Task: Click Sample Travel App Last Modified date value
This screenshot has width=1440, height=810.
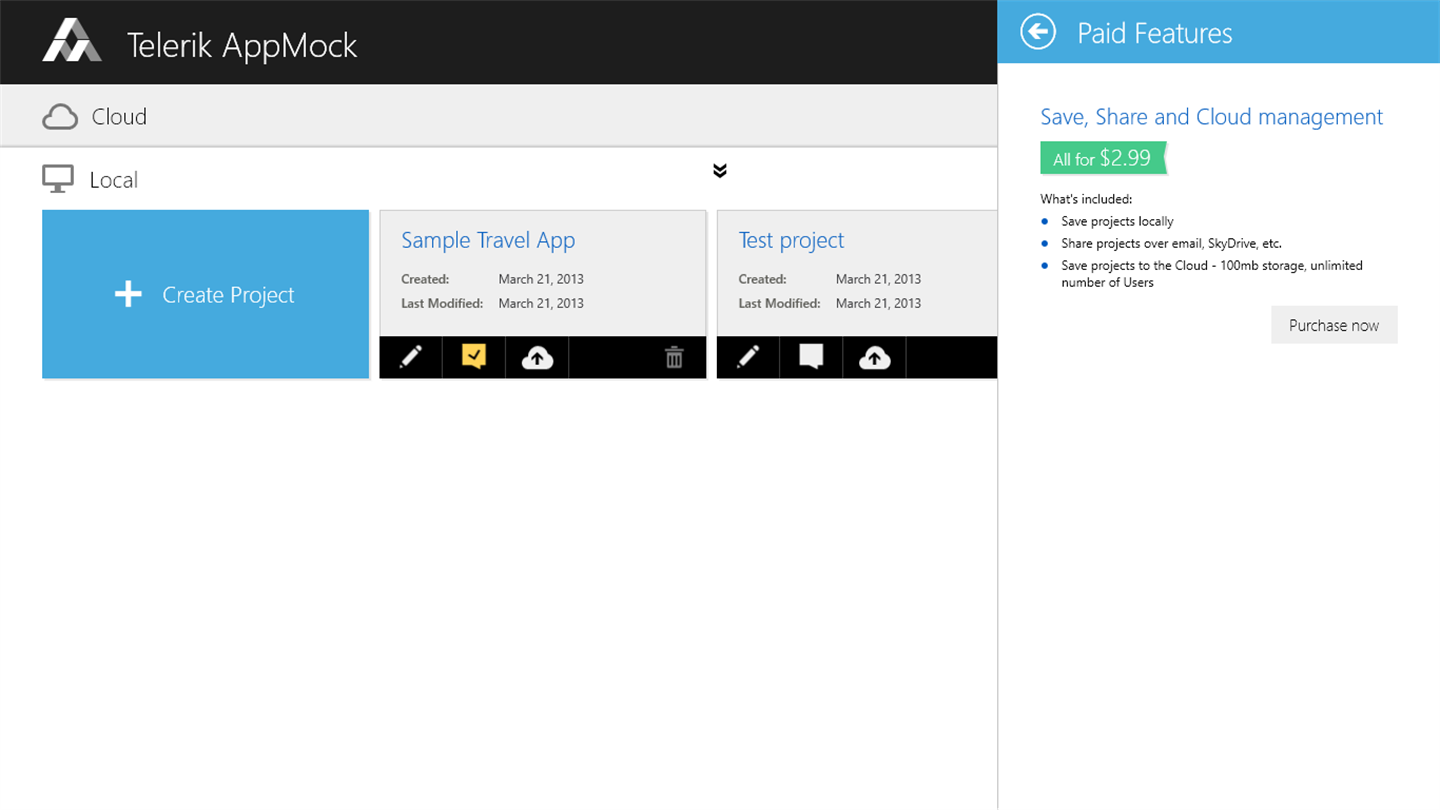Action: click(x=541, y=303)
